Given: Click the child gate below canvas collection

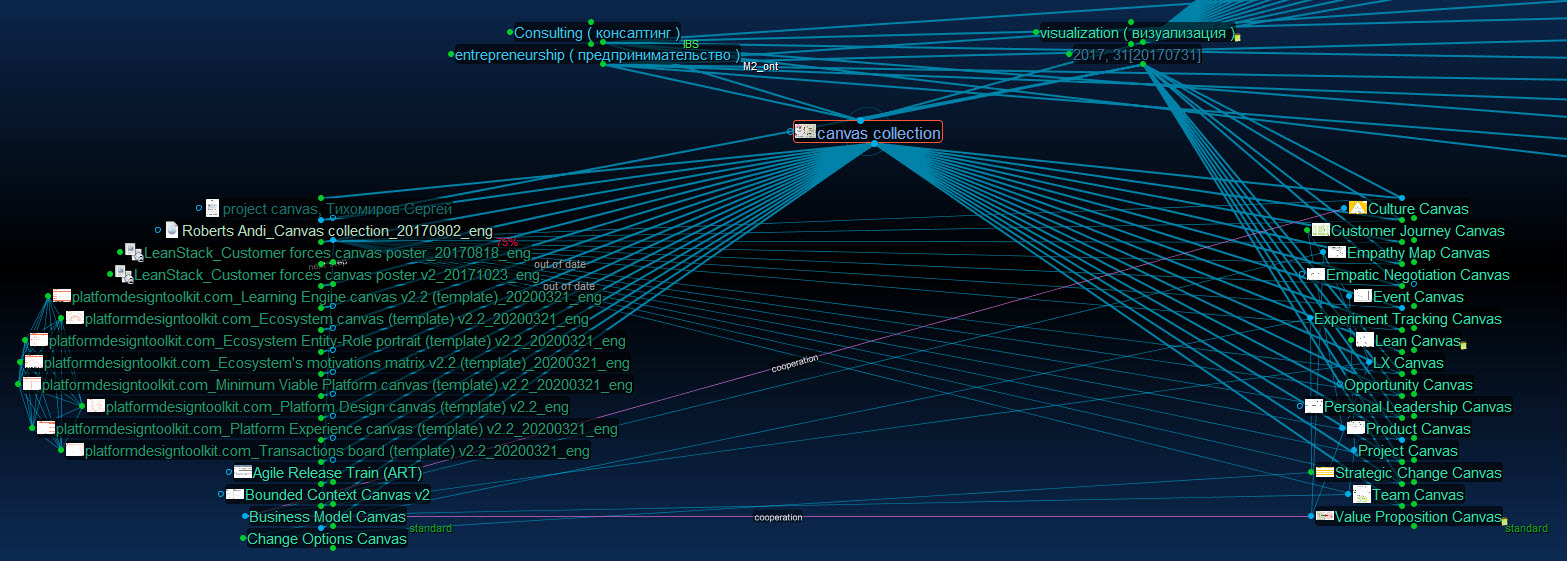Looking at the screenshot, I should click(x=874, y=145).
